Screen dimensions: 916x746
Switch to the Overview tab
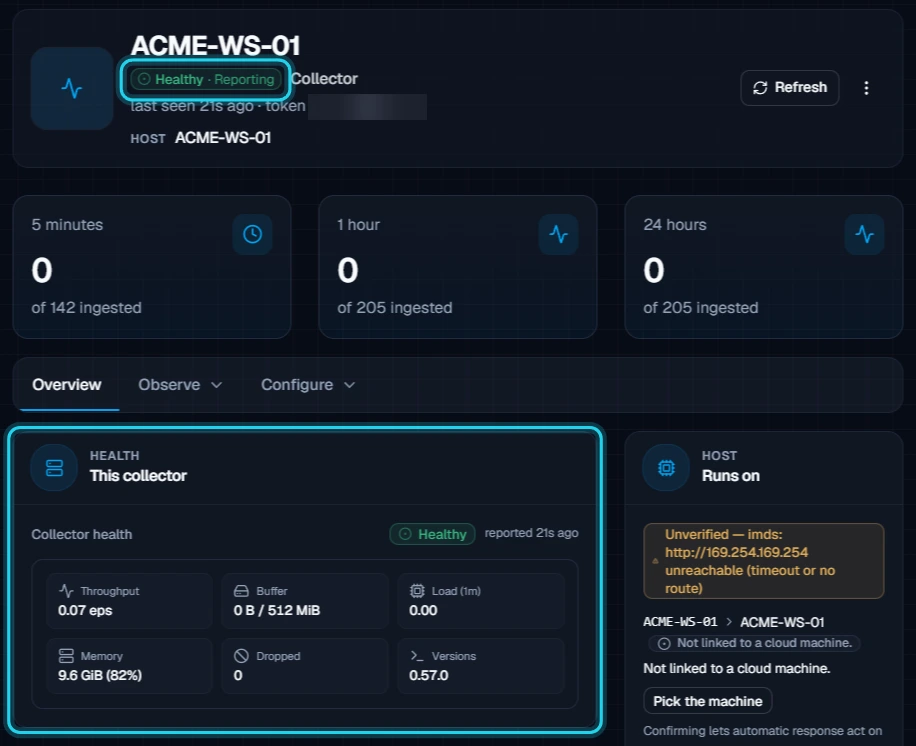coord(67,384)
